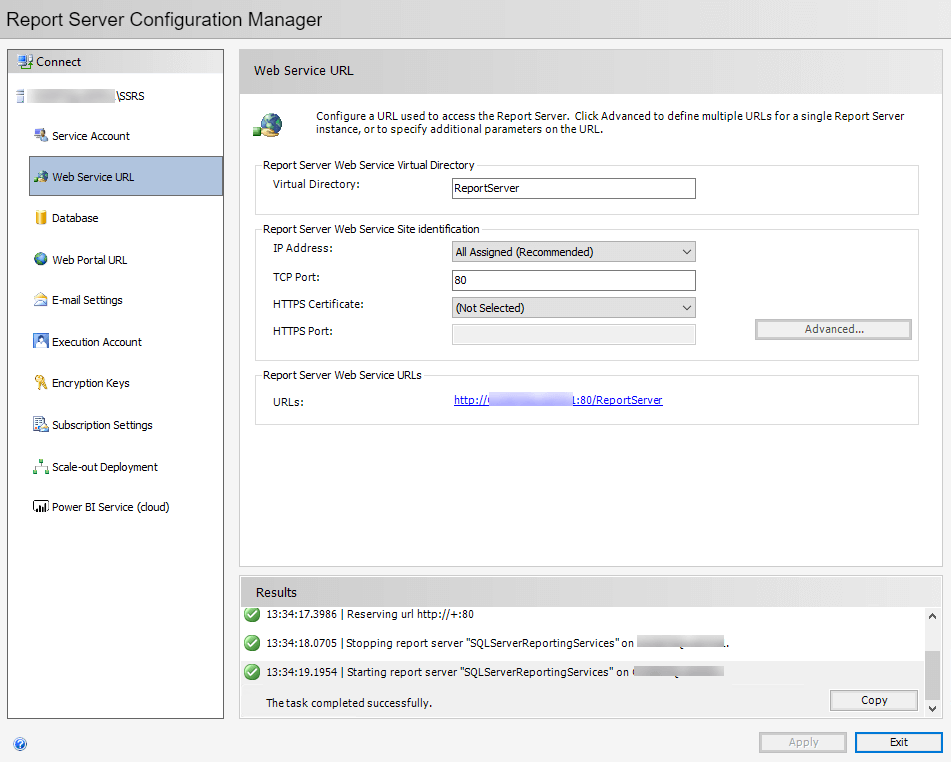
Task: Open Scale-out Deployment network icon
Action: (40, 467)
